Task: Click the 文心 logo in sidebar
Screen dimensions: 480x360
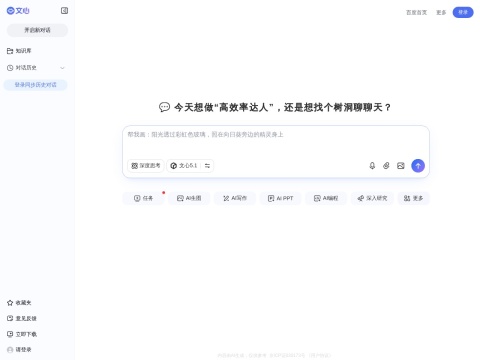Action: 18,11
